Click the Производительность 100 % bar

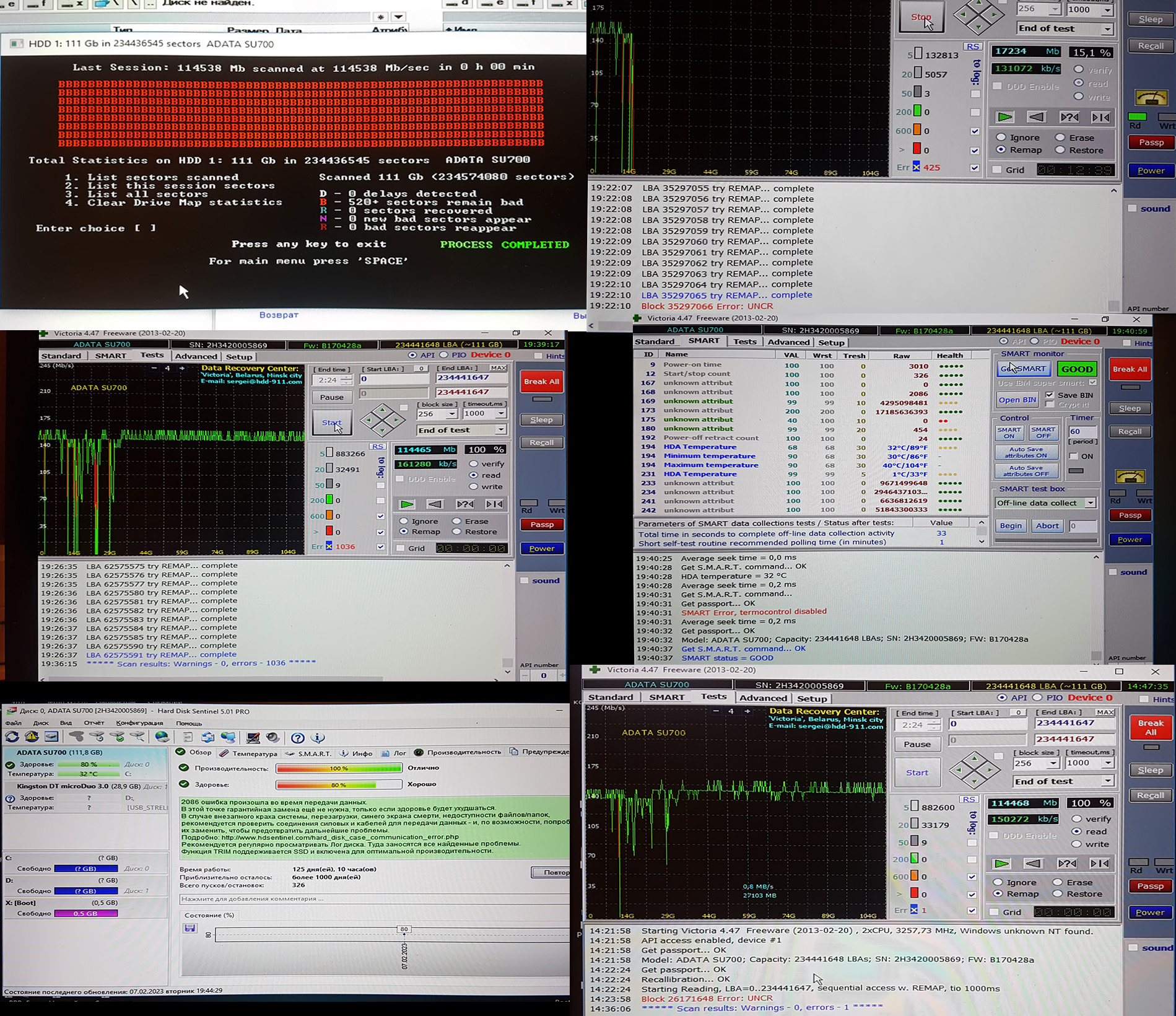click(x=339, y=768)
